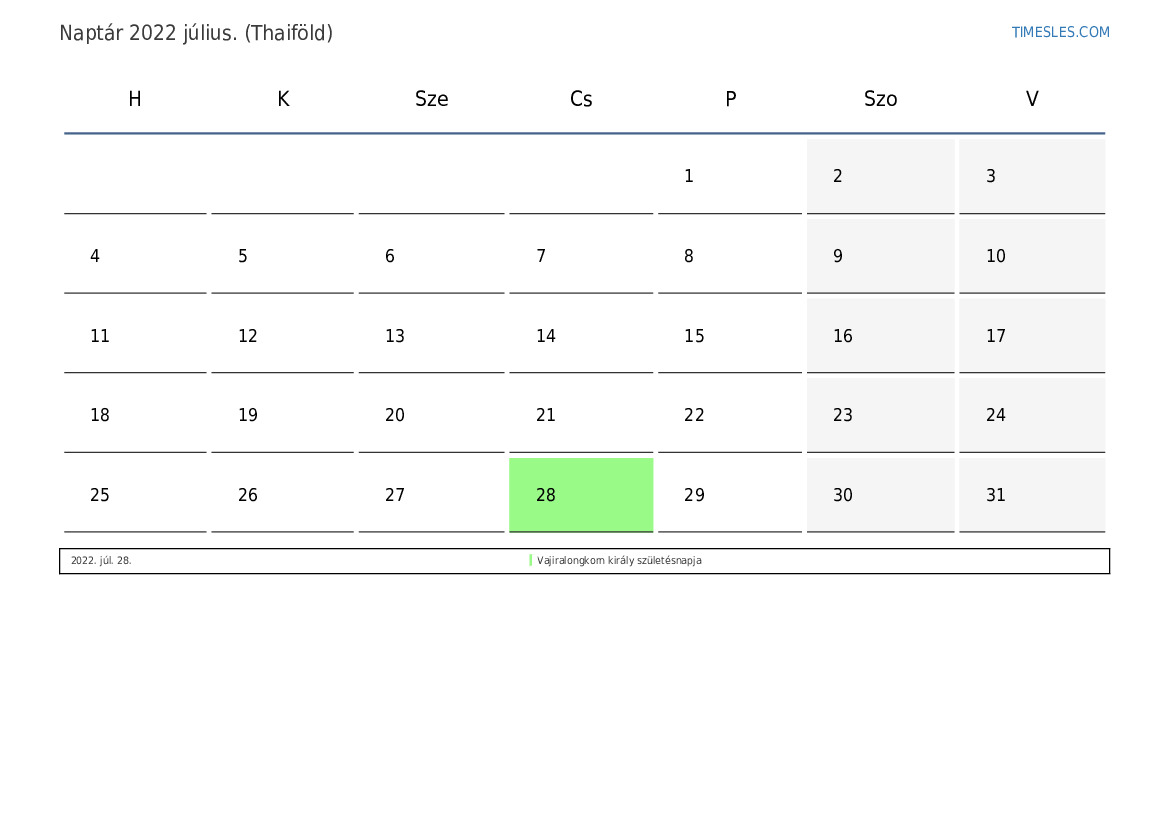The width and height of the screenshot is (1169, 827).
Task: Click day 18 in the calendar
Action: pyautogui.click(x=135, y=415)
